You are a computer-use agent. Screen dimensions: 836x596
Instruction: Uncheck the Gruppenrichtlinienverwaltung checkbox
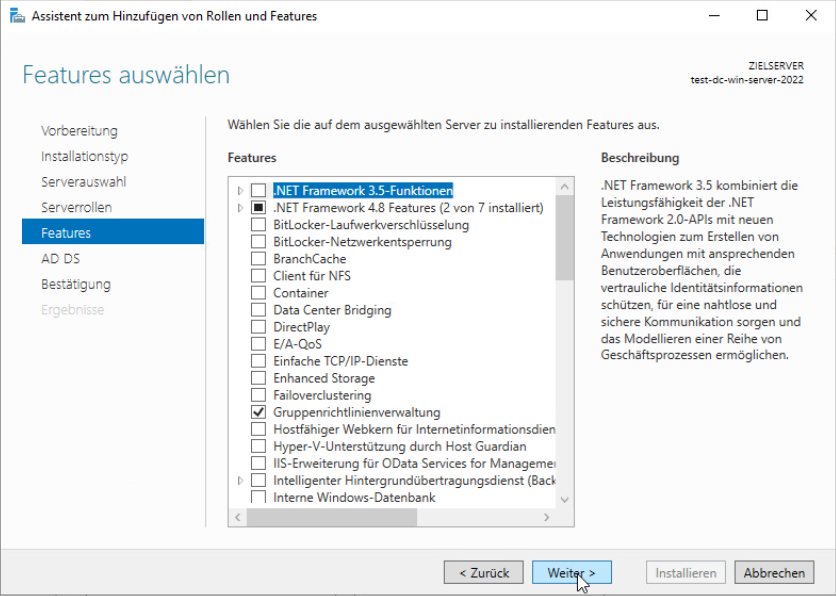[259, 412]
